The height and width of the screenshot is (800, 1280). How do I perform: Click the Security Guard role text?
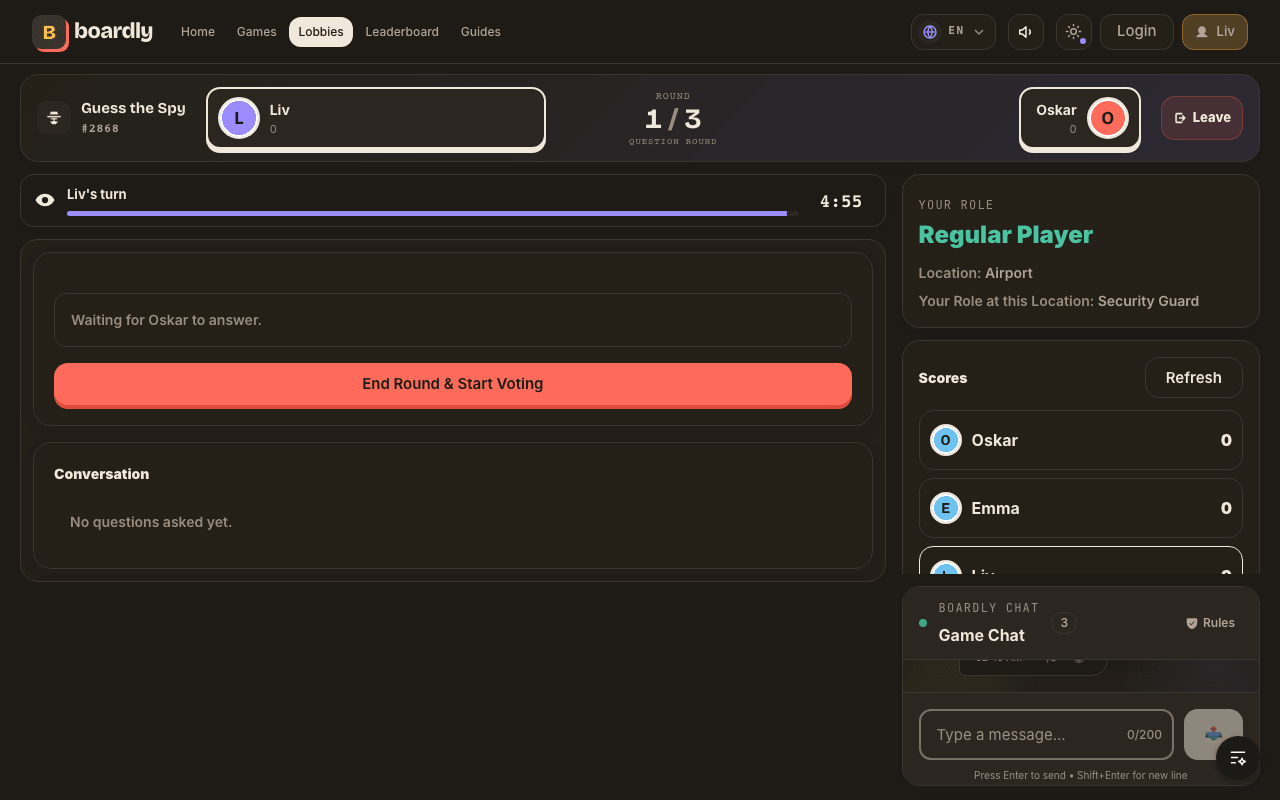point(1148,301)
